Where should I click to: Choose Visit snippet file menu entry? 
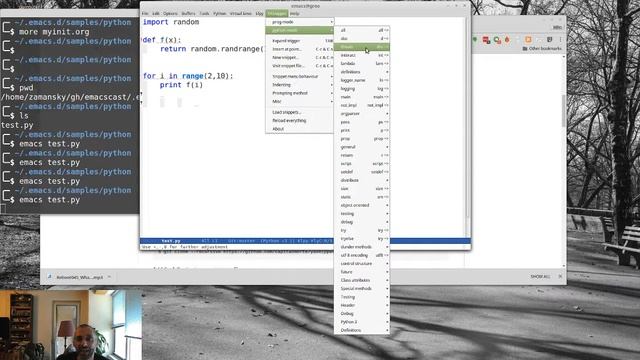pyautogui.click(x=300, y=66)
